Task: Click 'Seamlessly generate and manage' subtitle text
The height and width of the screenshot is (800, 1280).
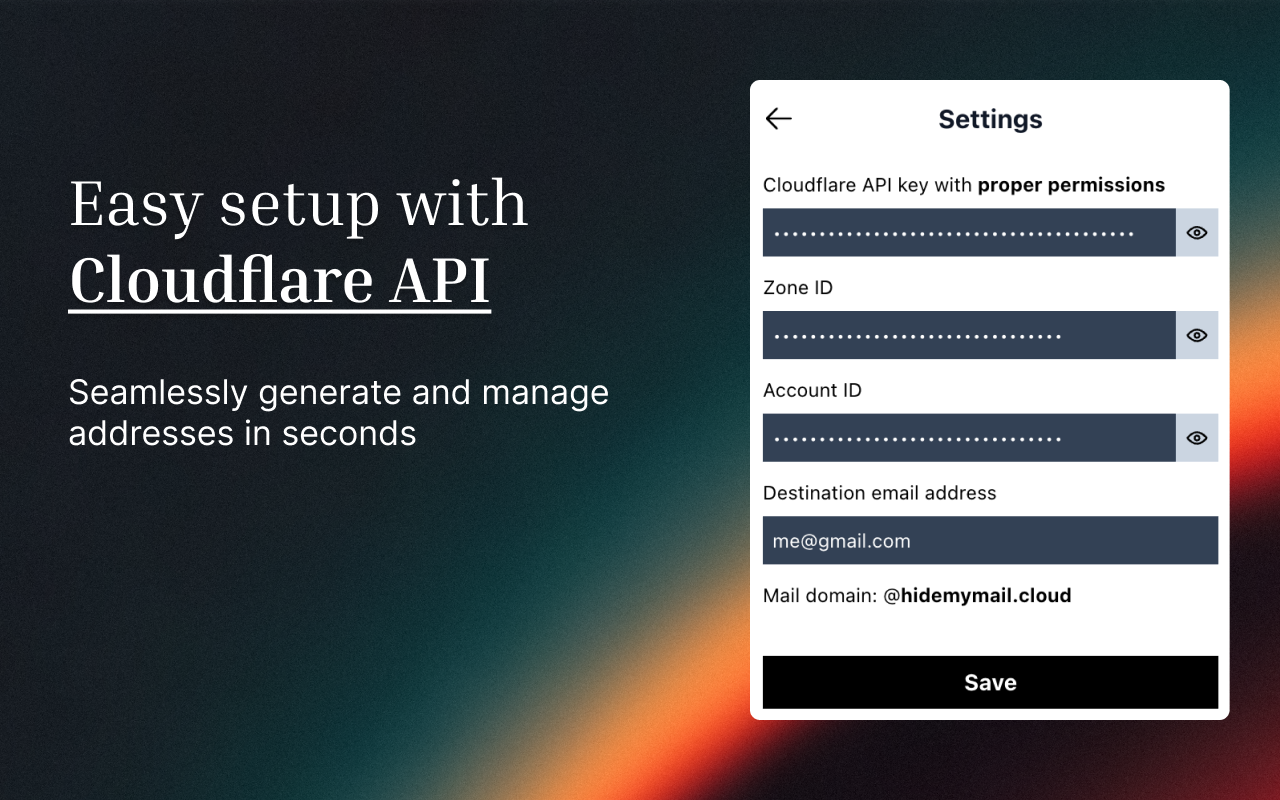Action: tap(339, 392)
